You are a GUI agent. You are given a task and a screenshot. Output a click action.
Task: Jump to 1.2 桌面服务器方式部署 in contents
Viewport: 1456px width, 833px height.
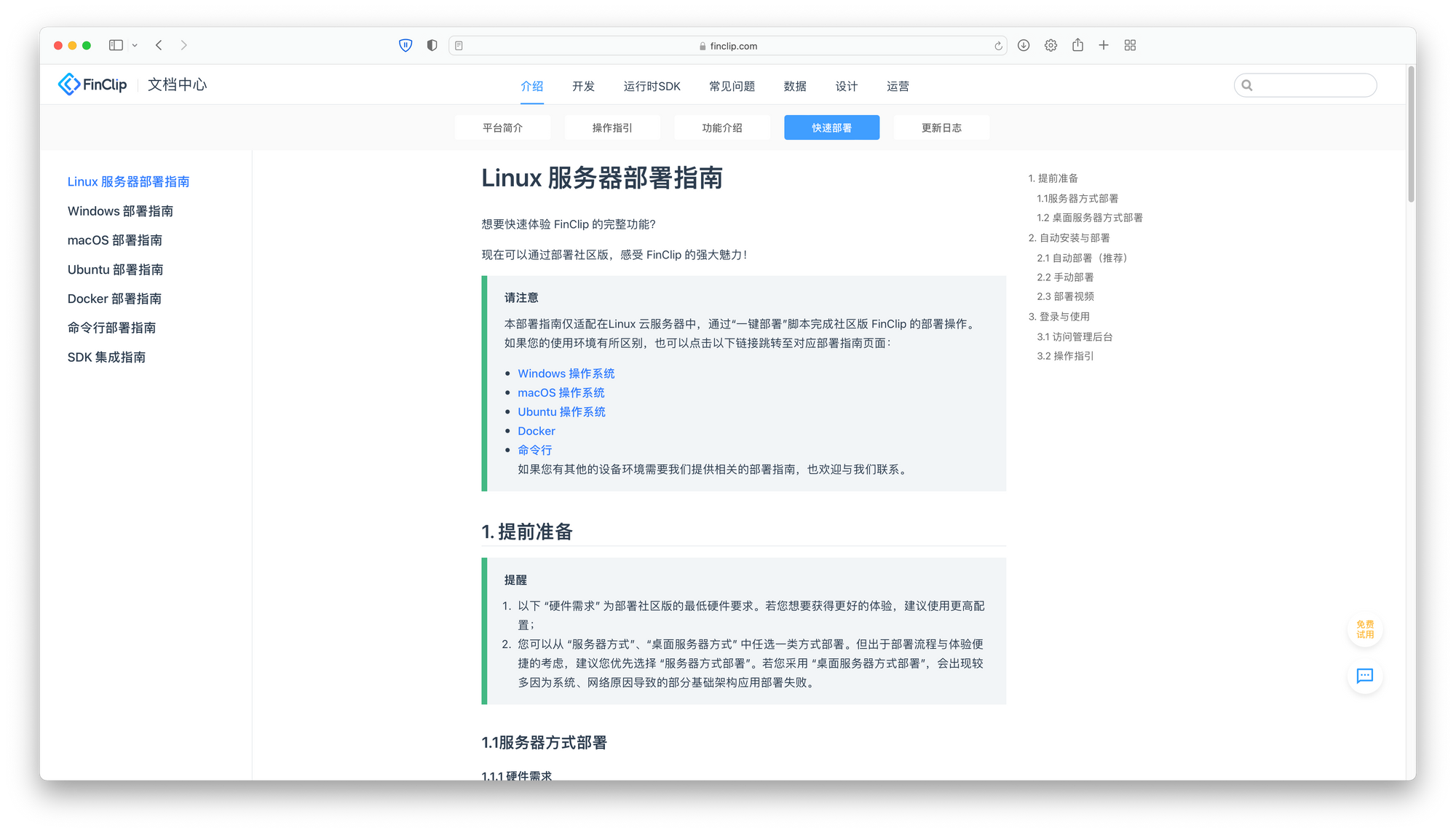[1090, 217]
